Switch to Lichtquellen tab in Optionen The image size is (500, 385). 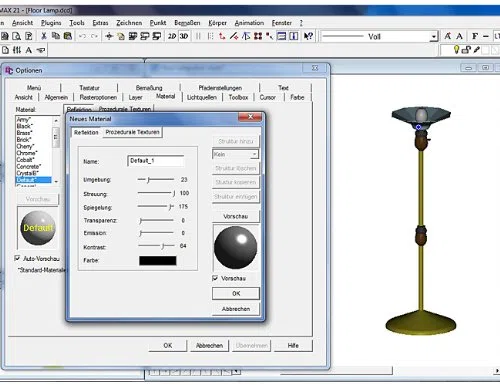click(202, 97)
